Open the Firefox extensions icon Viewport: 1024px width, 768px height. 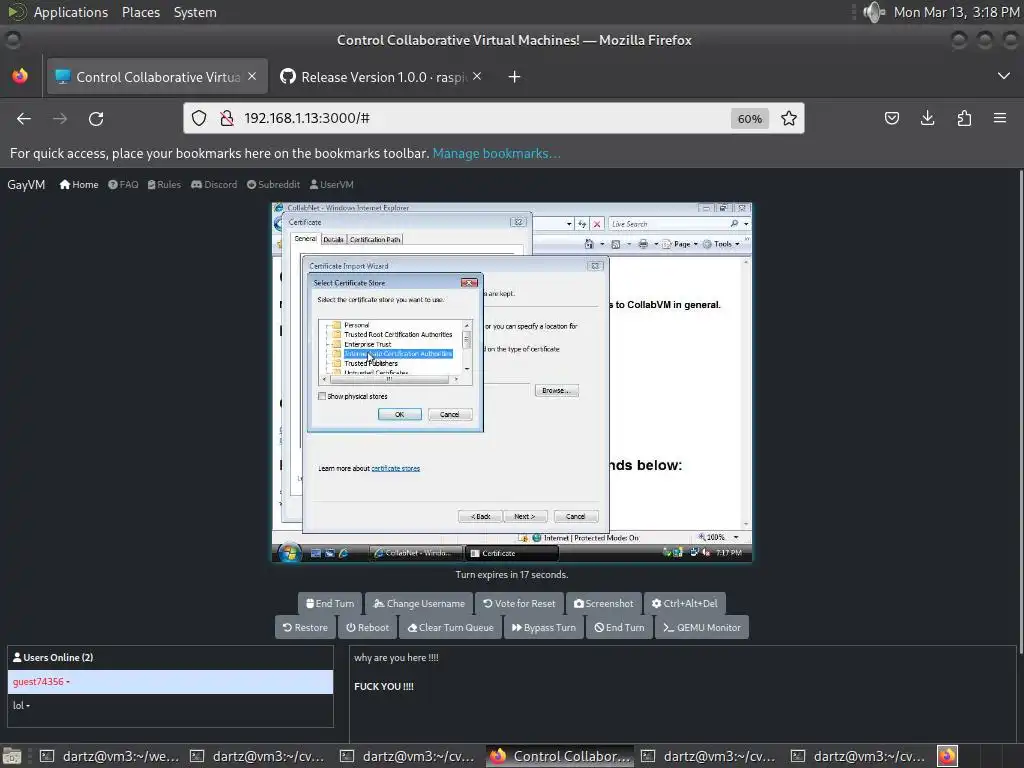964,118
